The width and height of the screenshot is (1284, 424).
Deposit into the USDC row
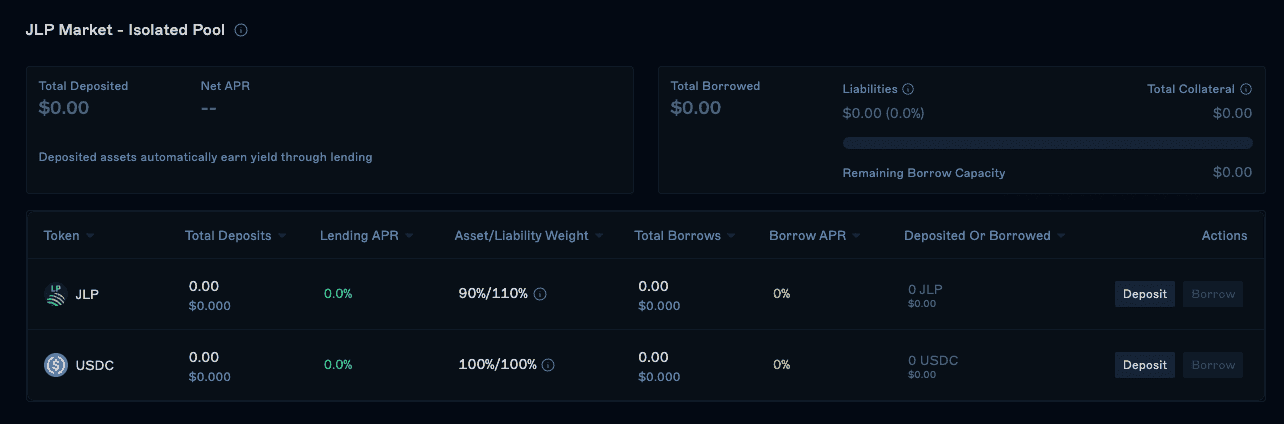click(x=1145, y=365)
